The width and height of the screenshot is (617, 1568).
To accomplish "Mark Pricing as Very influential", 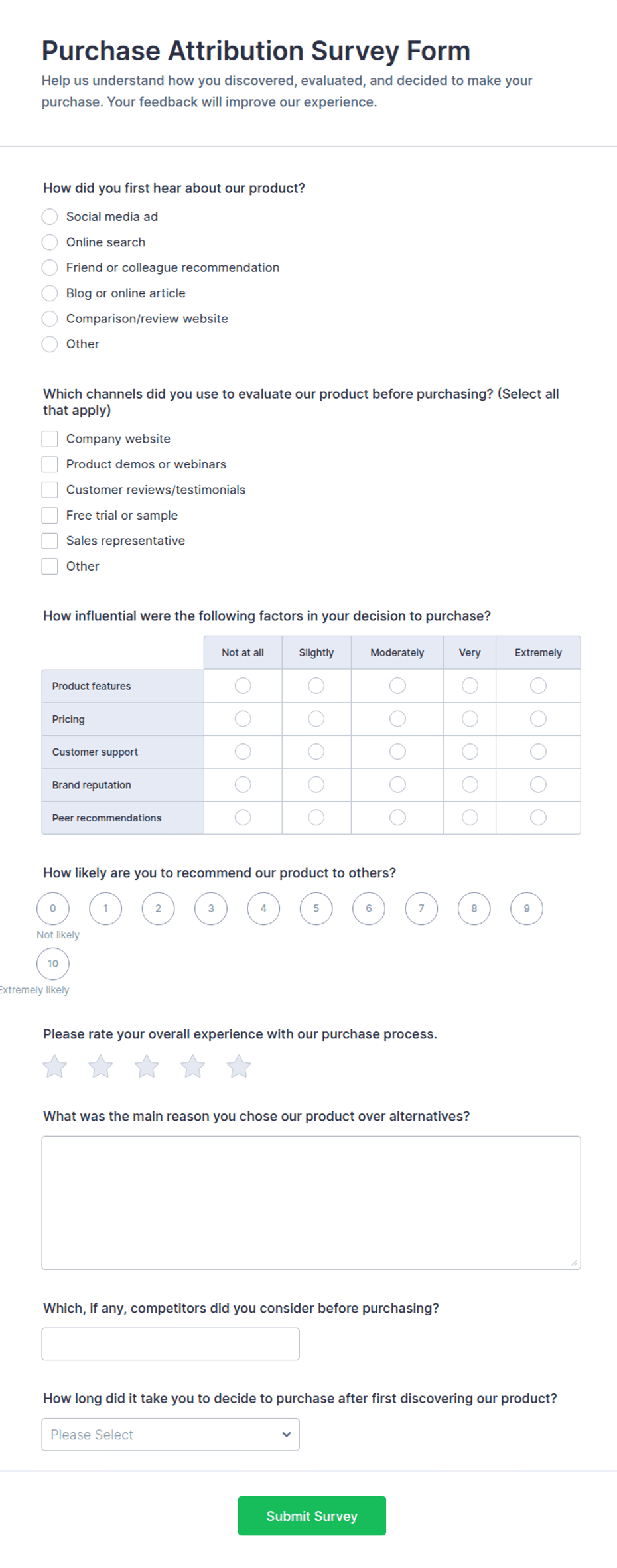I will point(470,719).
